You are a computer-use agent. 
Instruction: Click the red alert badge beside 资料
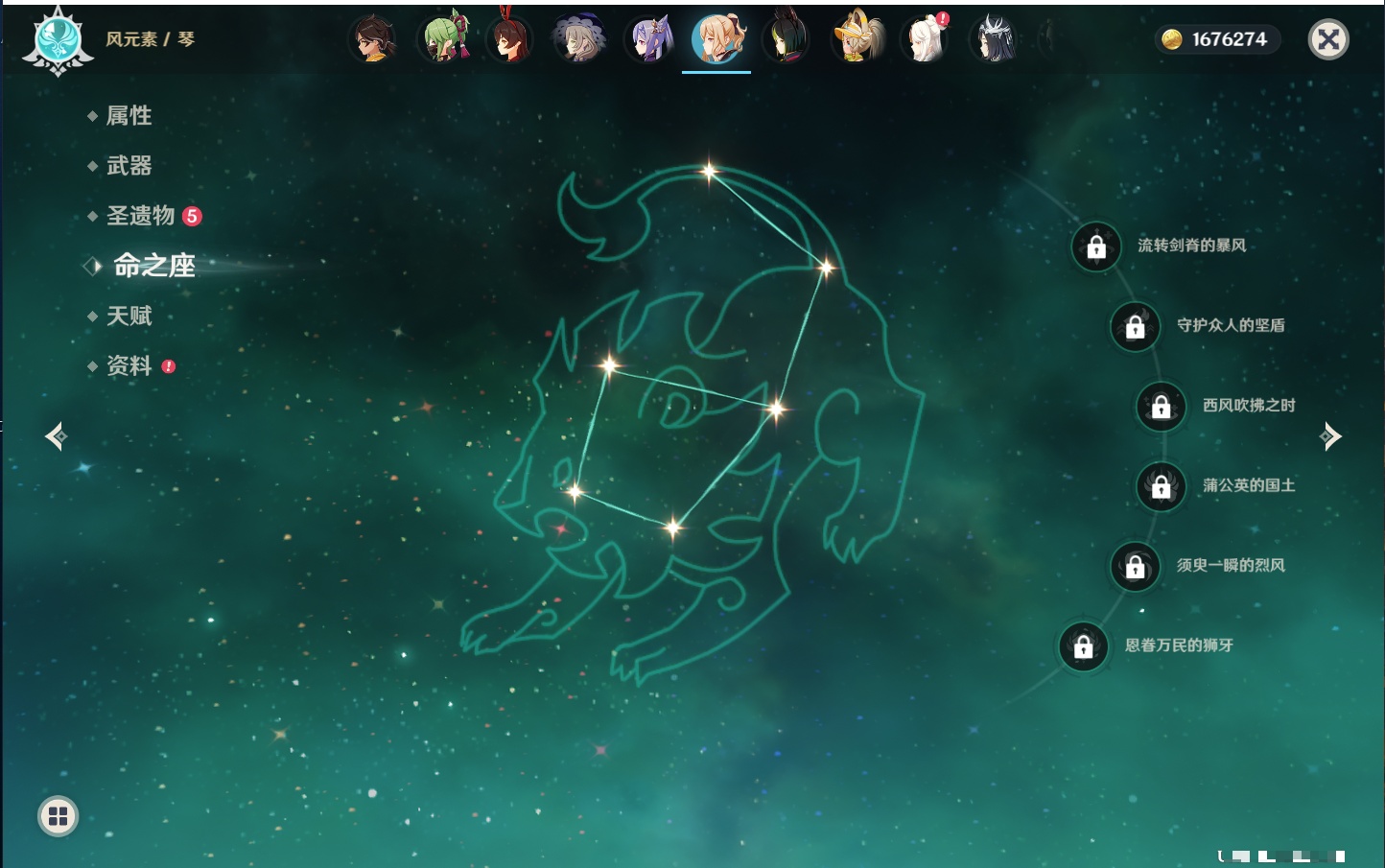169,366
